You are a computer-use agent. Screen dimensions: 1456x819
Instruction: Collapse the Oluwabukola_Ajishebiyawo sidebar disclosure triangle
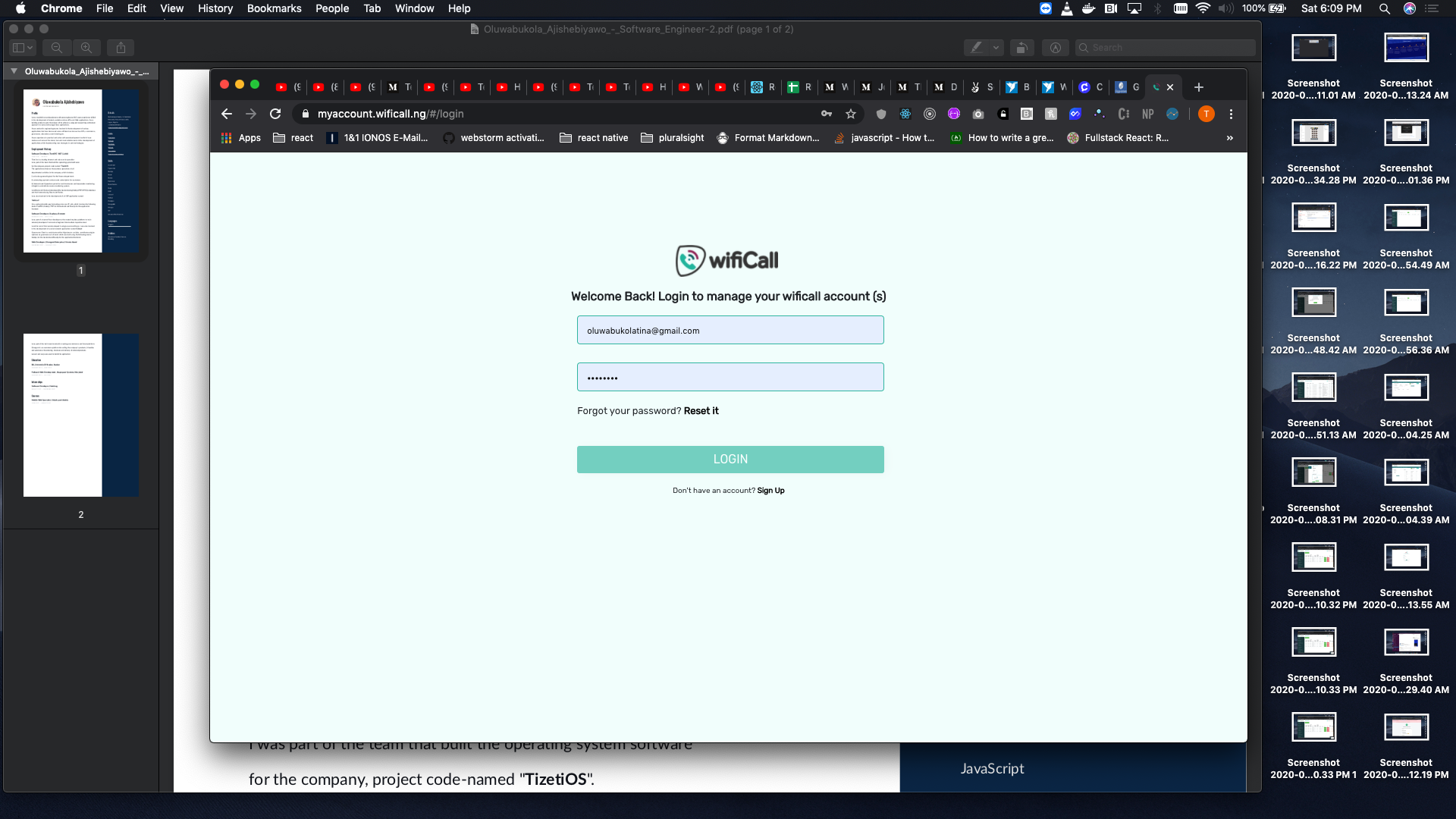point(14,71)
